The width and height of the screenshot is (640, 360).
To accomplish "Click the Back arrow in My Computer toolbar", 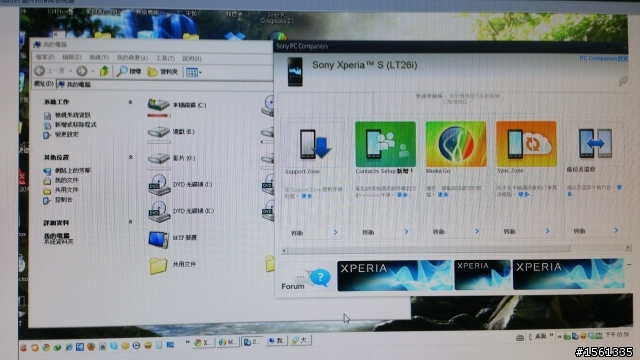I will (40, 71).
